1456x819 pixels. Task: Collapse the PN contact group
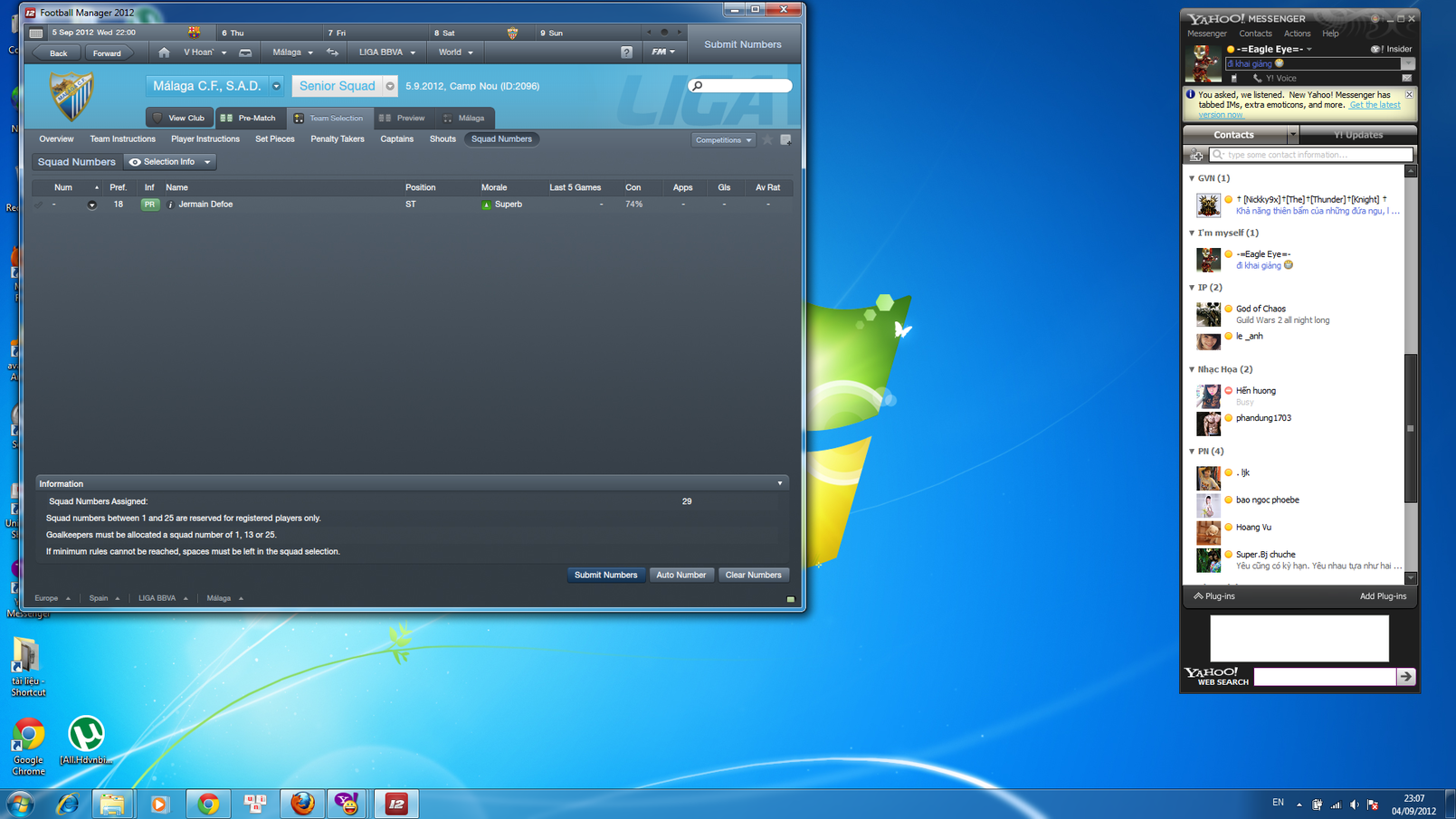click(1192, 451)
